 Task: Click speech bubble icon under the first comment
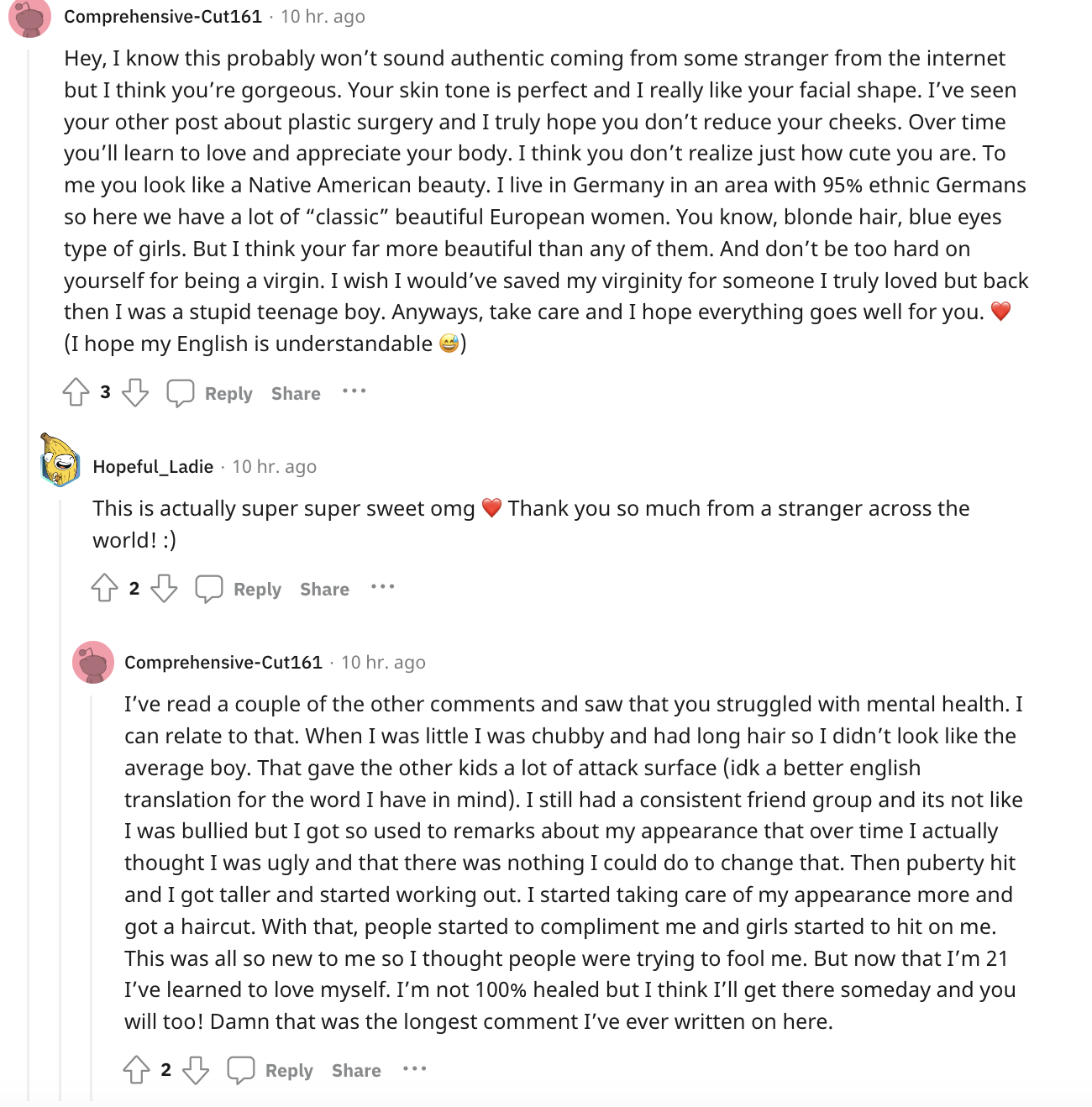[x=181, y=392]
